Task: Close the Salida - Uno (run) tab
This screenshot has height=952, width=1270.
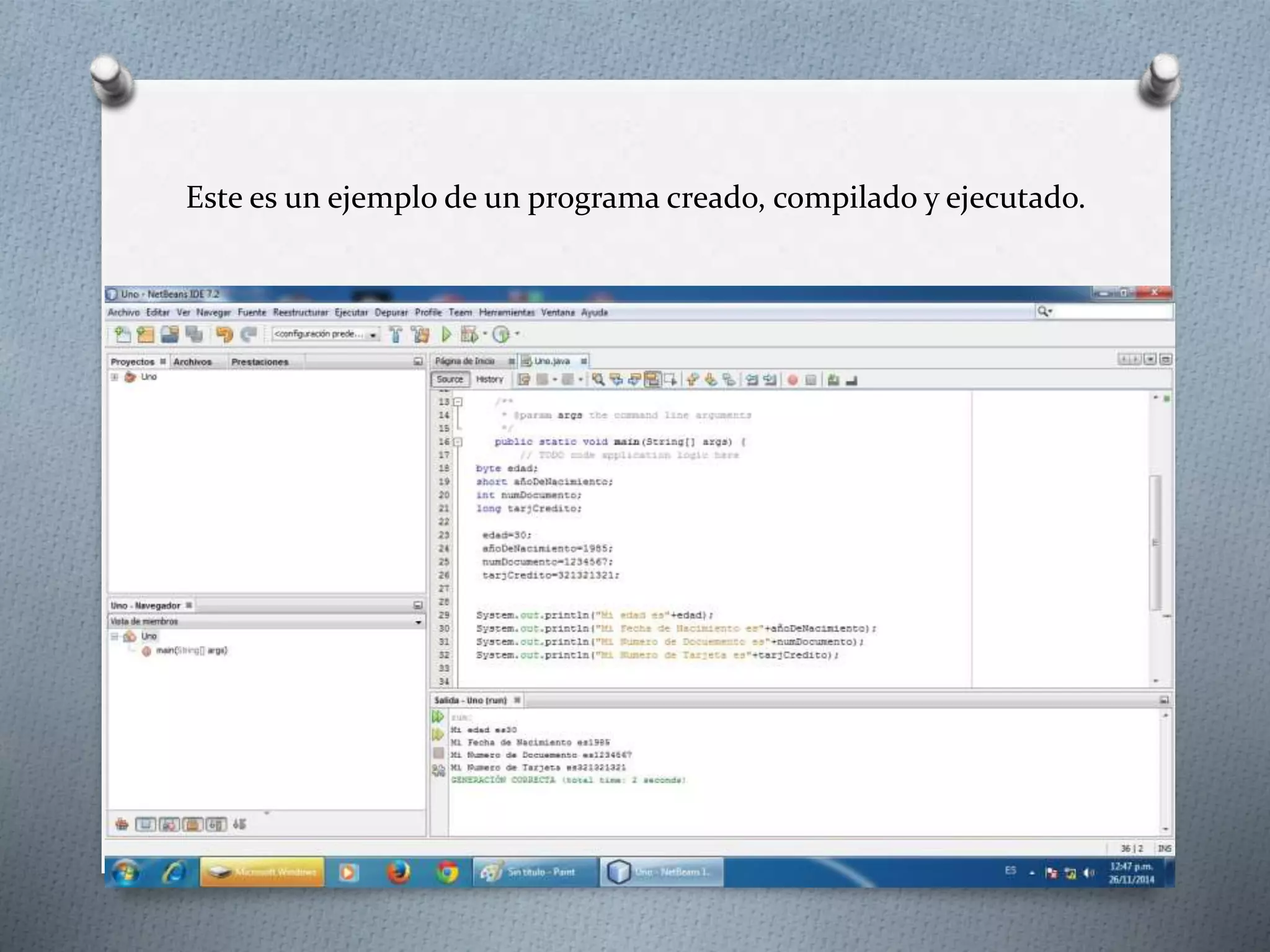Action: point(517,700)
